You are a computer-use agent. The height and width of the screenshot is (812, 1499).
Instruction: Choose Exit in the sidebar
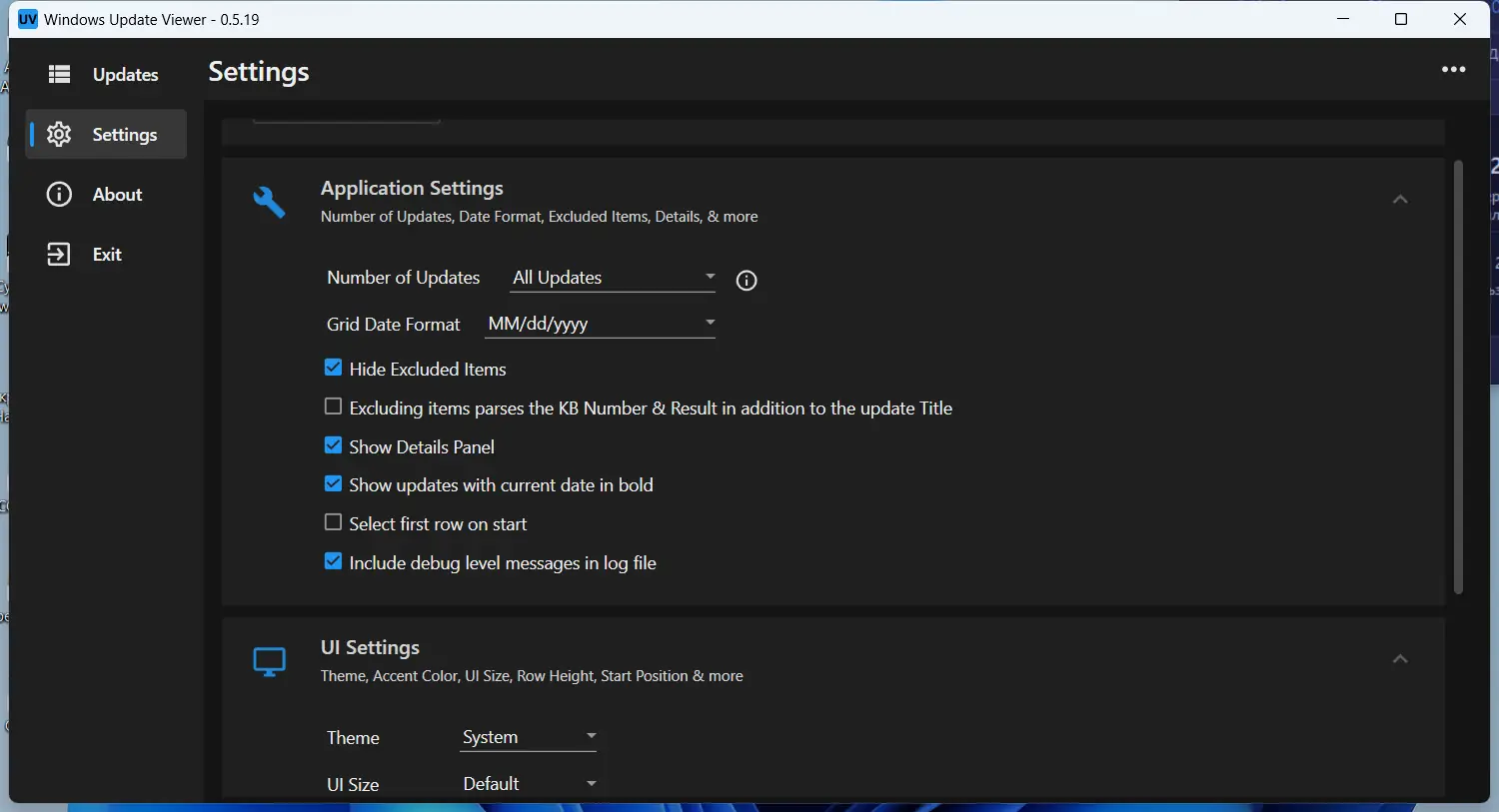click(106, 254)
